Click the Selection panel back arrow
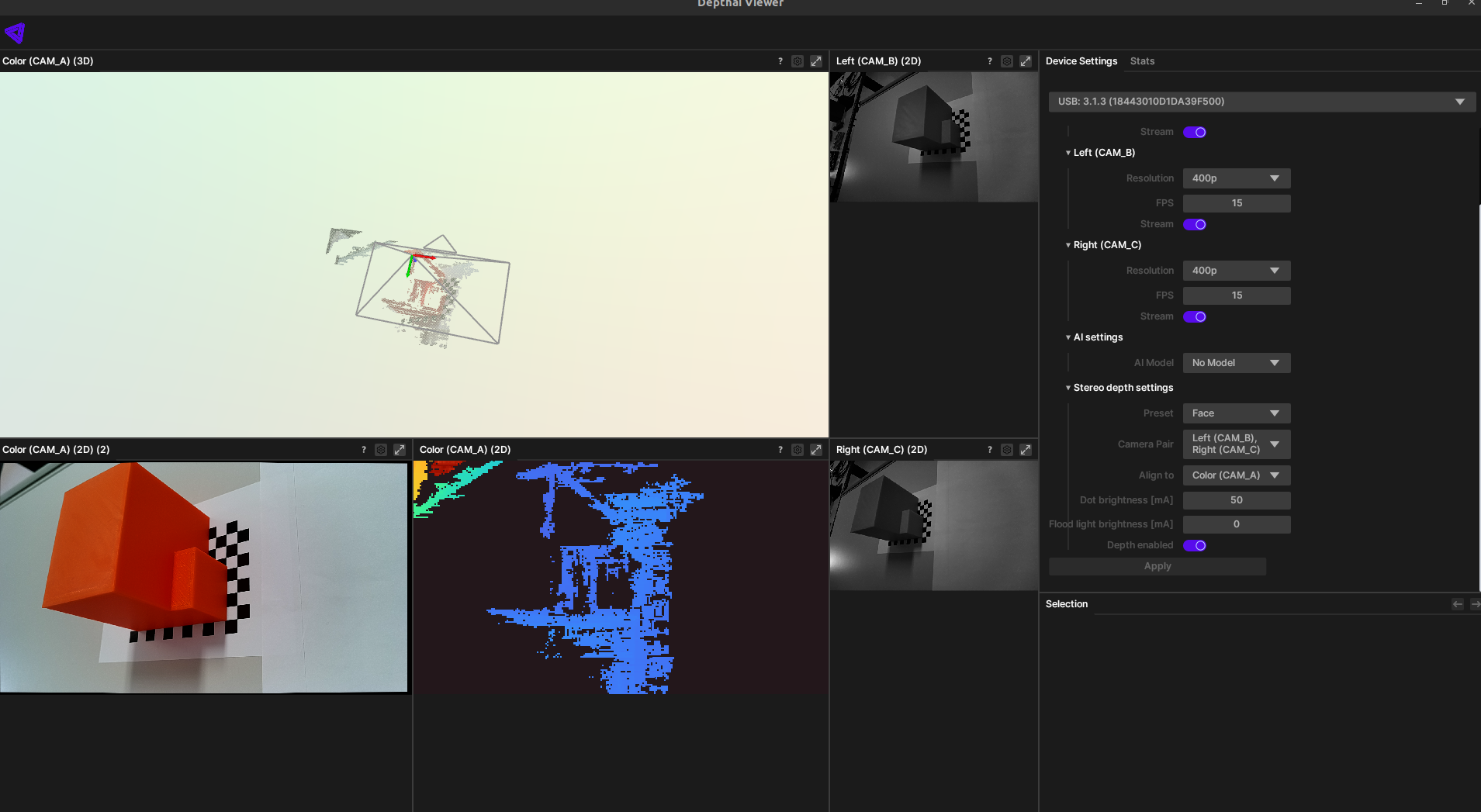This screenshot has width=1481, height=812. tap(1458, 604)
